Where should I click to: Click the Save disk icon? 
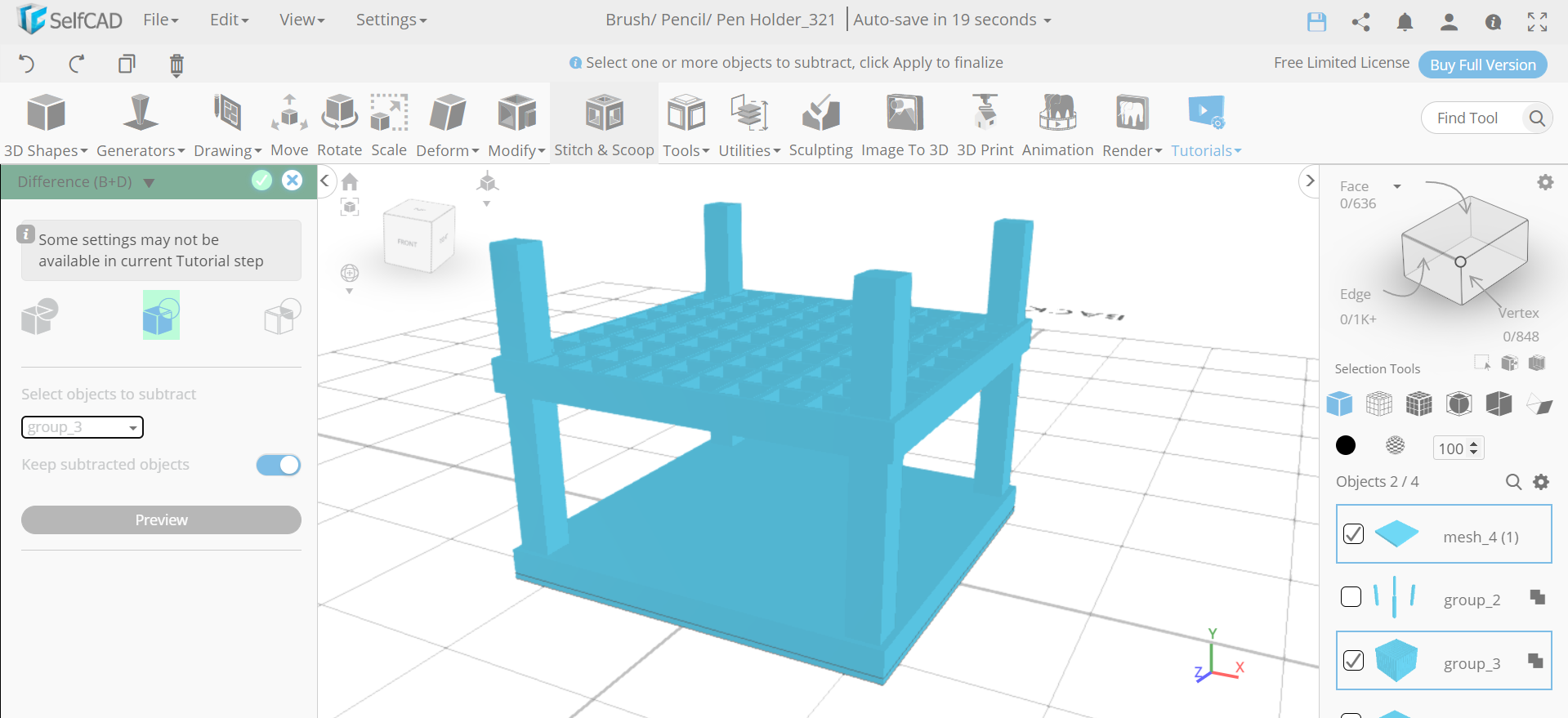(1316, 22)
